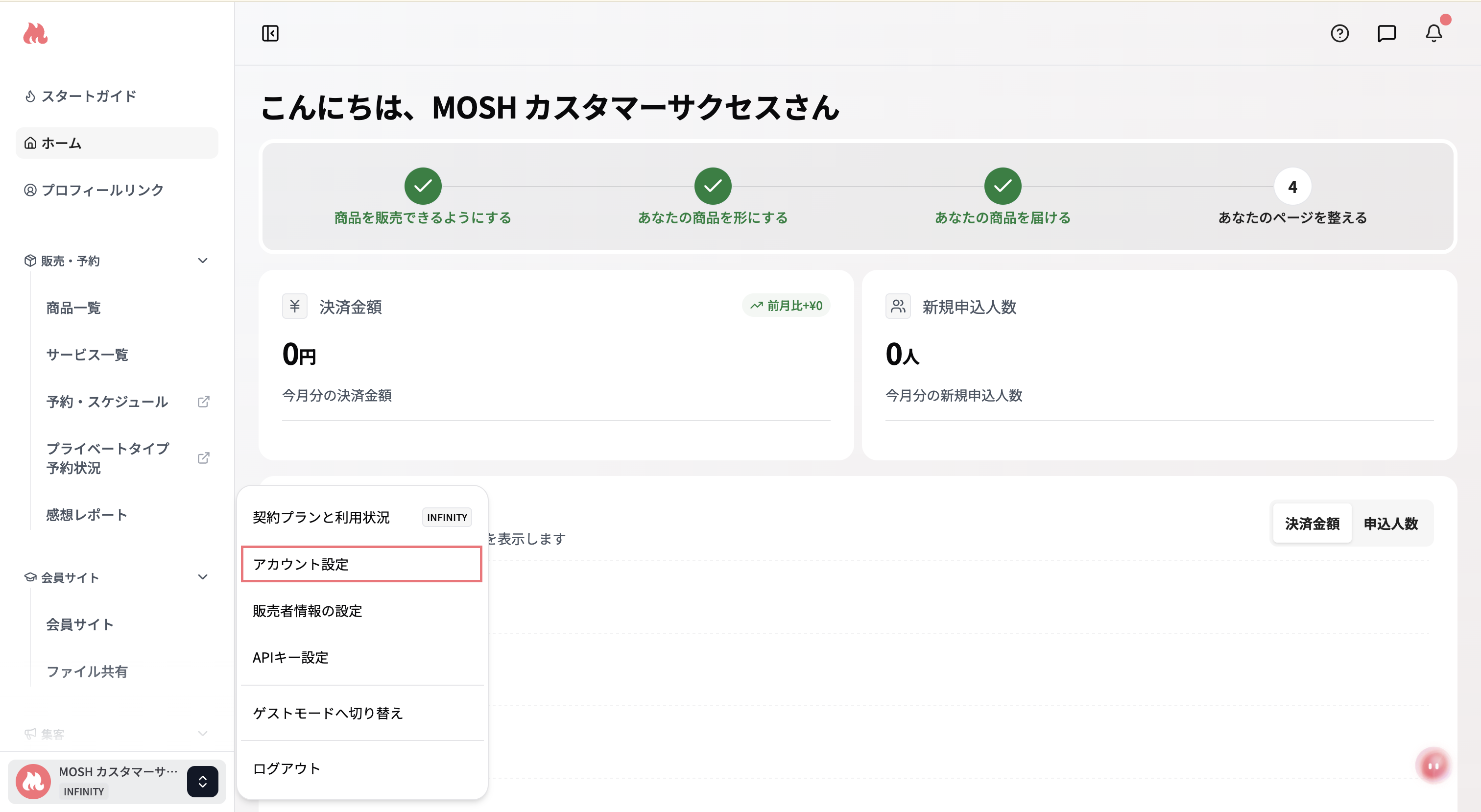Click ログアウト in the popup menu
This screenshot has height=812, width=1481.
(x=361, y=768)
